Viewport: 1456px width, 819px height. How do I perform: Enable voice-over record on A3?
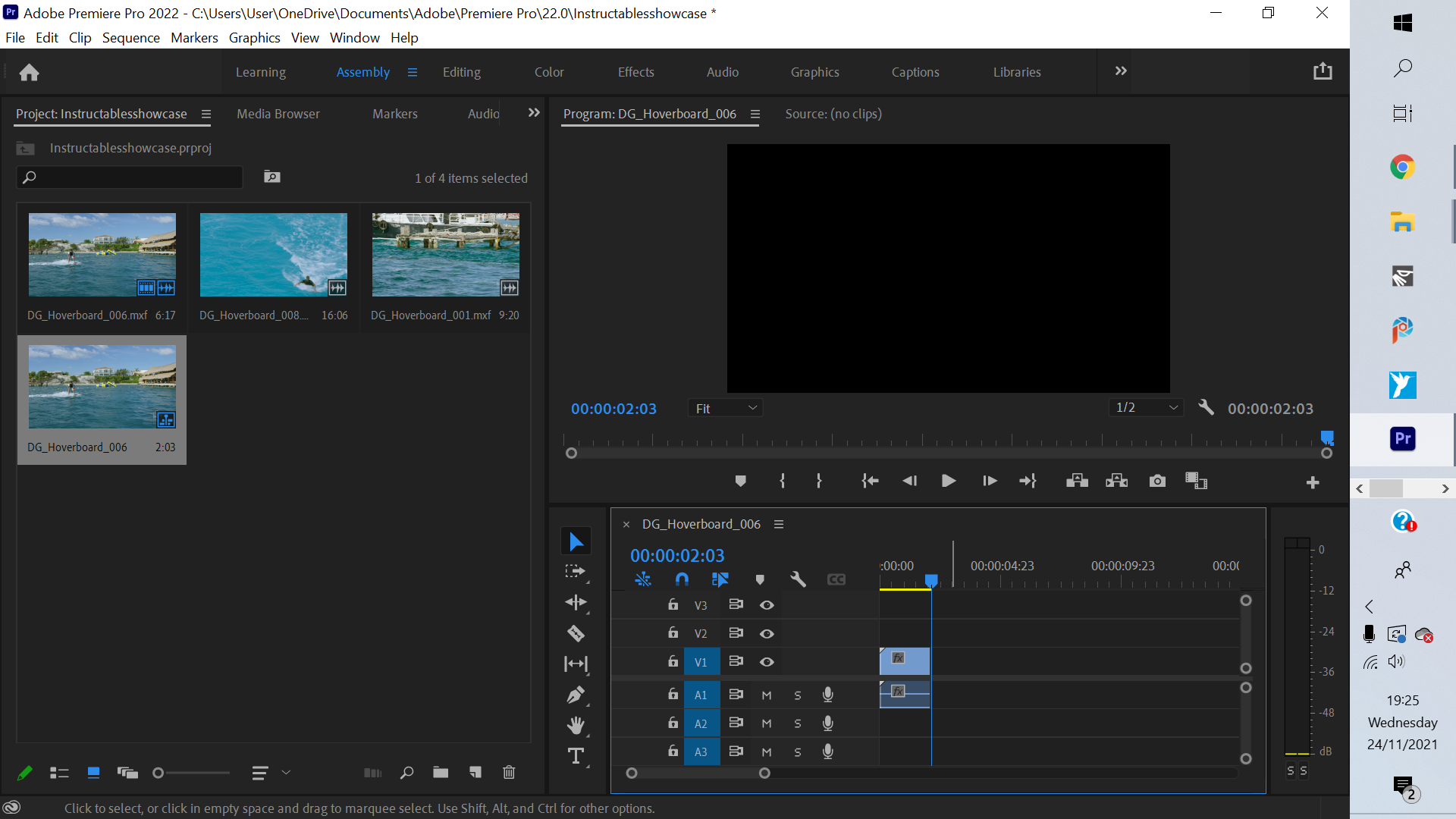coord(828,752)
